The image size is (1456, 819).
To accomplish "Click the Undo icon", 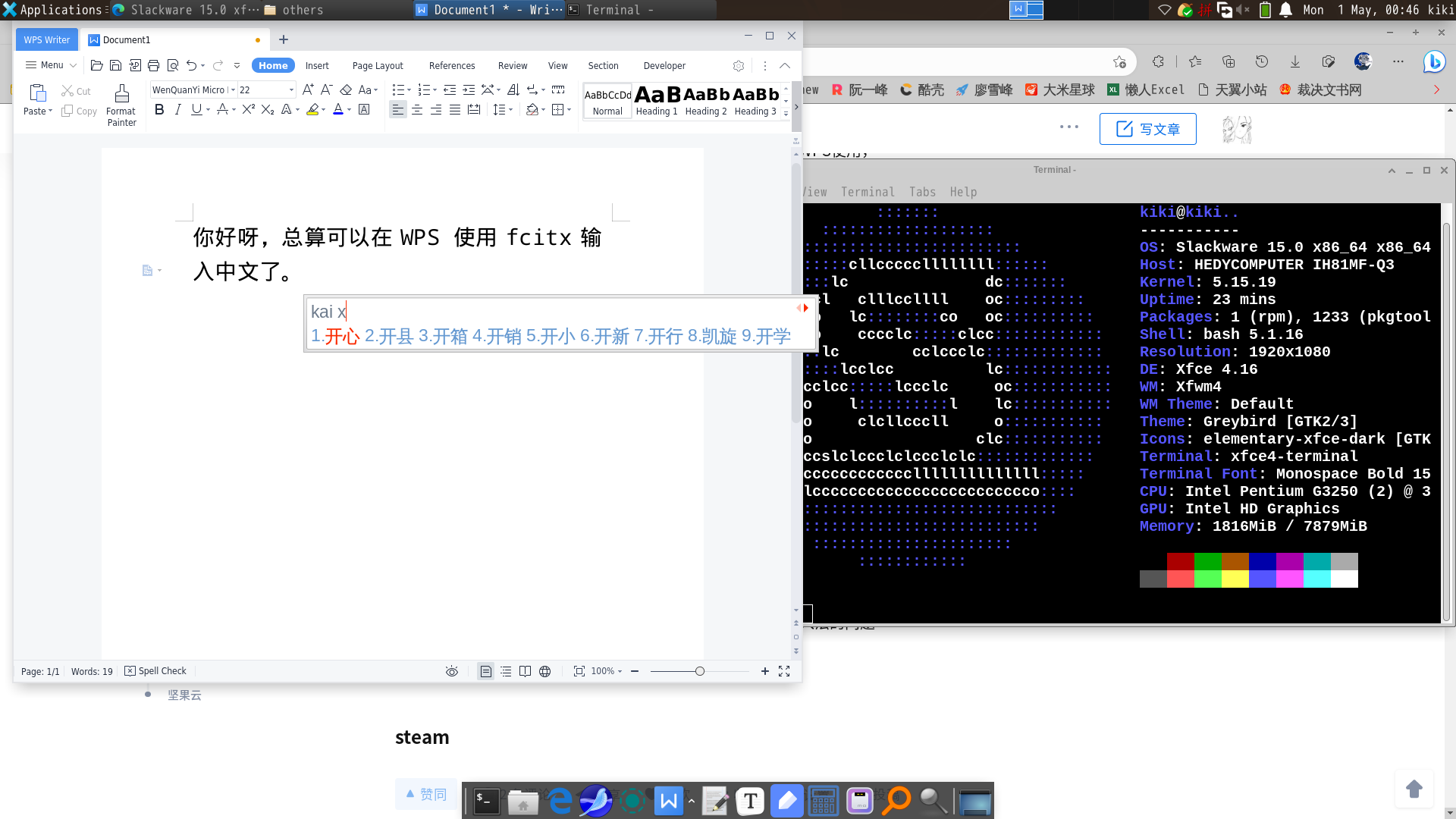I will (x=192, y=65).
